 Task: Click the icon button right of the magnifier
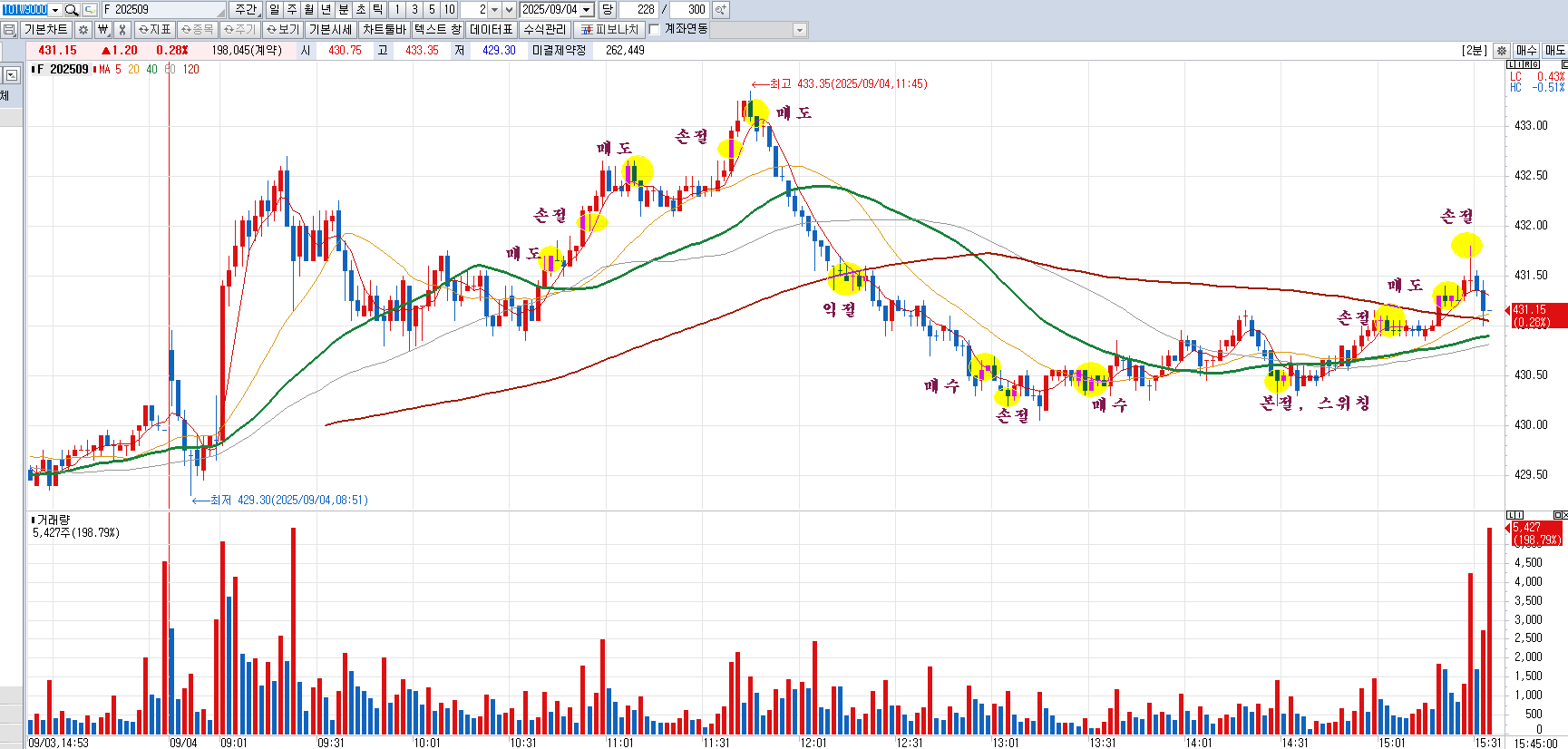click(90, 10)
